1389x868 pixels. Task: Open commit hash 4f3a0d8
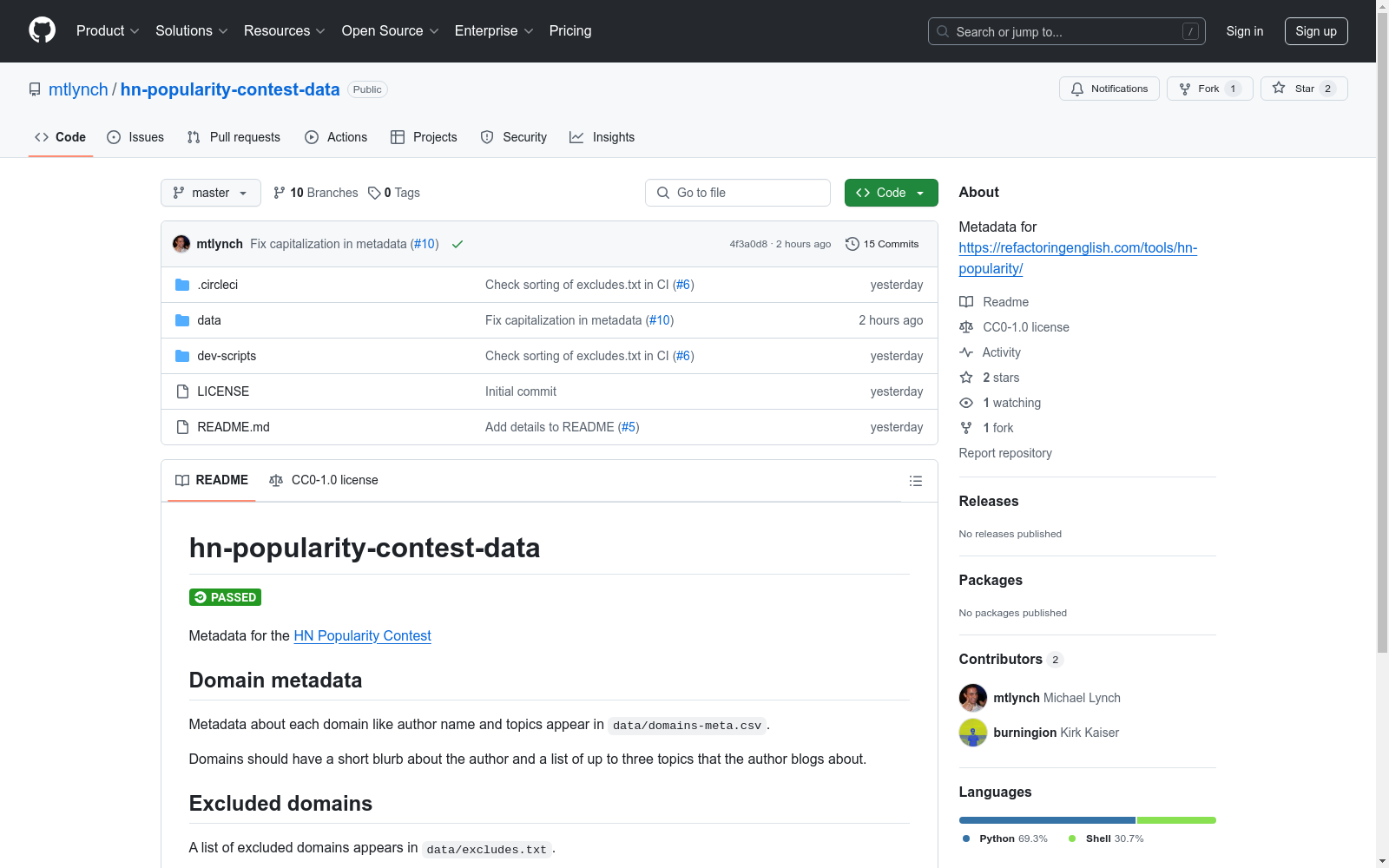click(748, 244)
